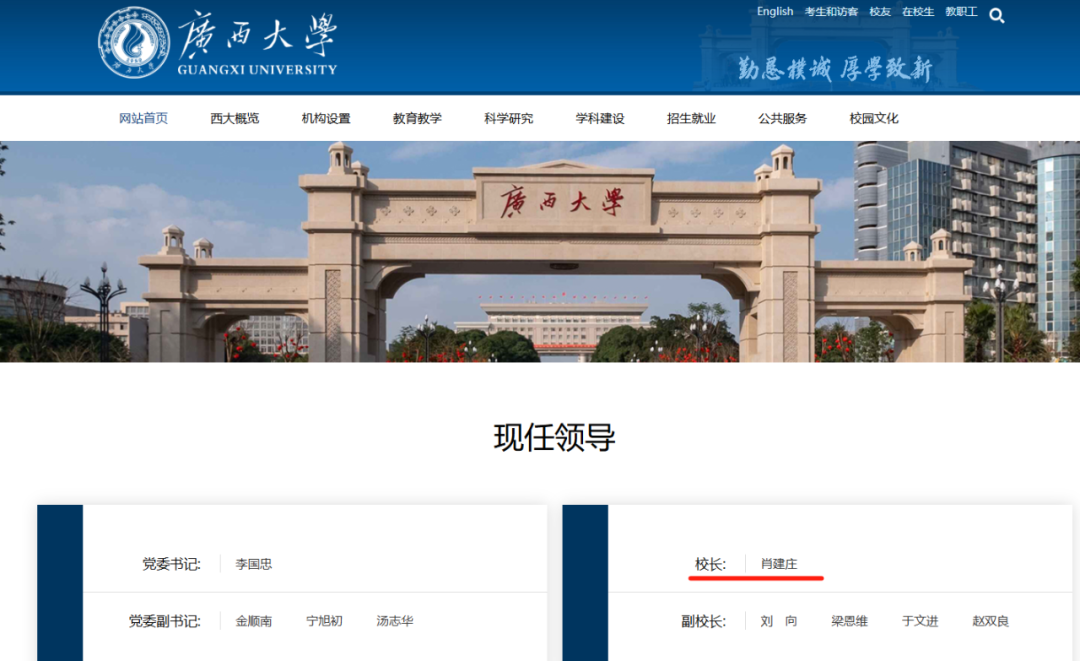Image resolution: width=1080 pixels, height=661 pixels.
Task: Open the 校友 alumni link
Action: click(880, 12)
